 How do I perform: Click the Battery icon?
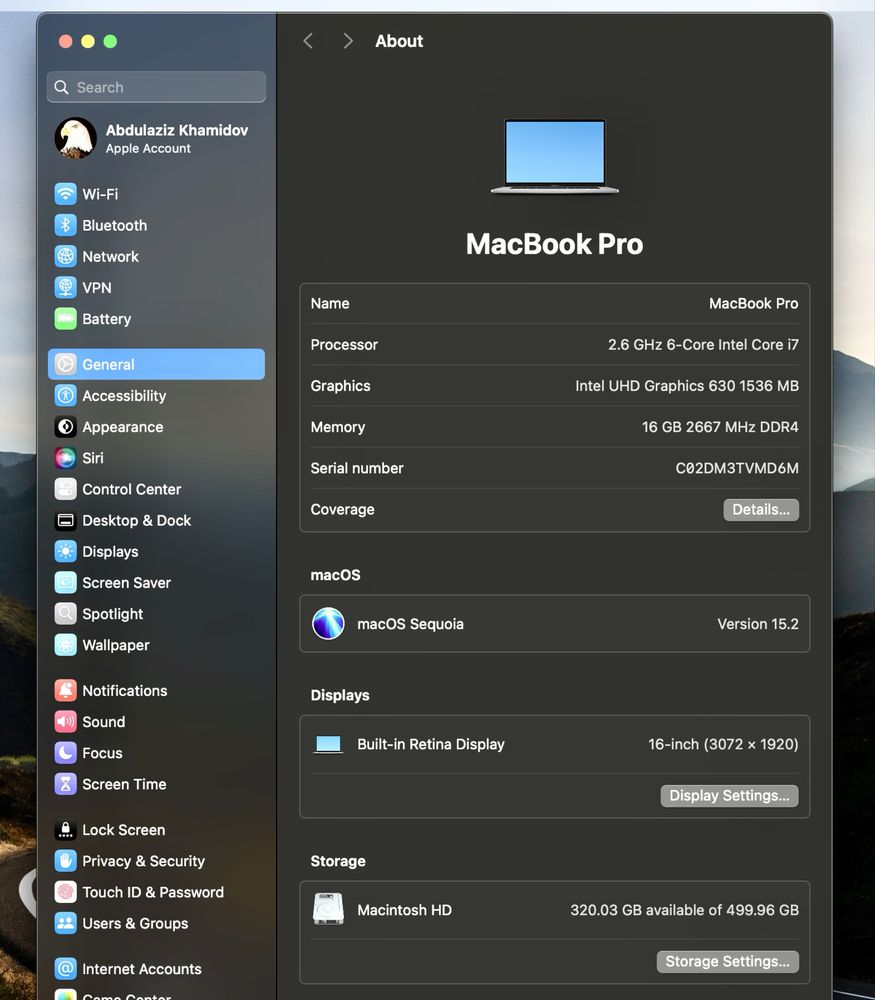(65, 319)
